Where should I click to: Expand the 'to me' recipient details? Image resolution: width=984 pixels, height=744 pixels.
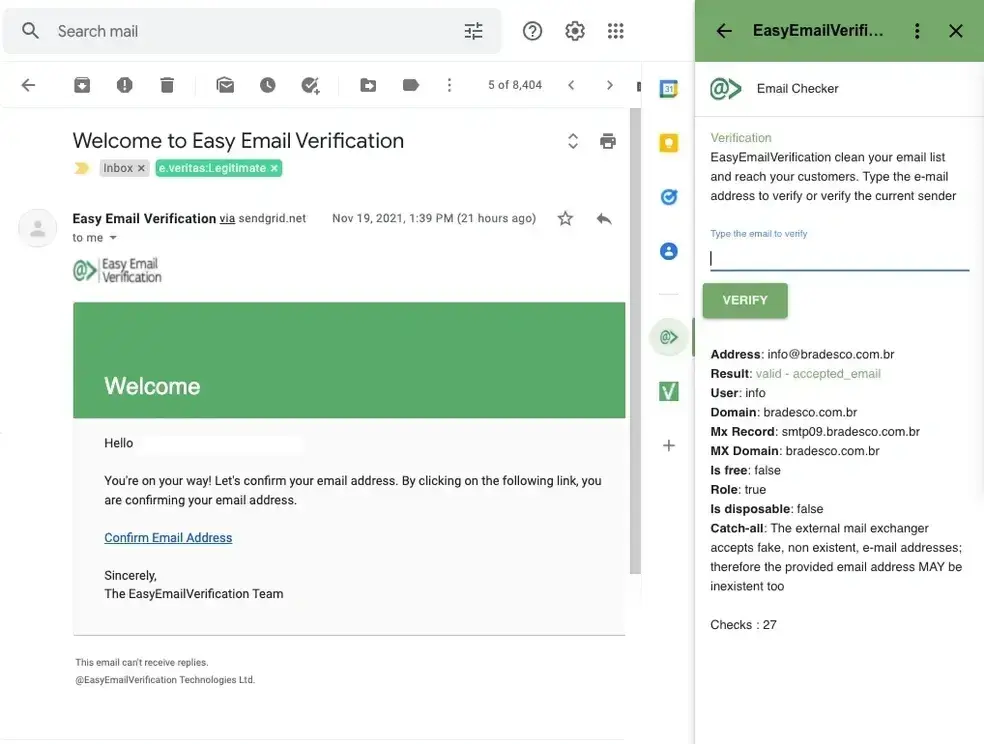[113, 238]
